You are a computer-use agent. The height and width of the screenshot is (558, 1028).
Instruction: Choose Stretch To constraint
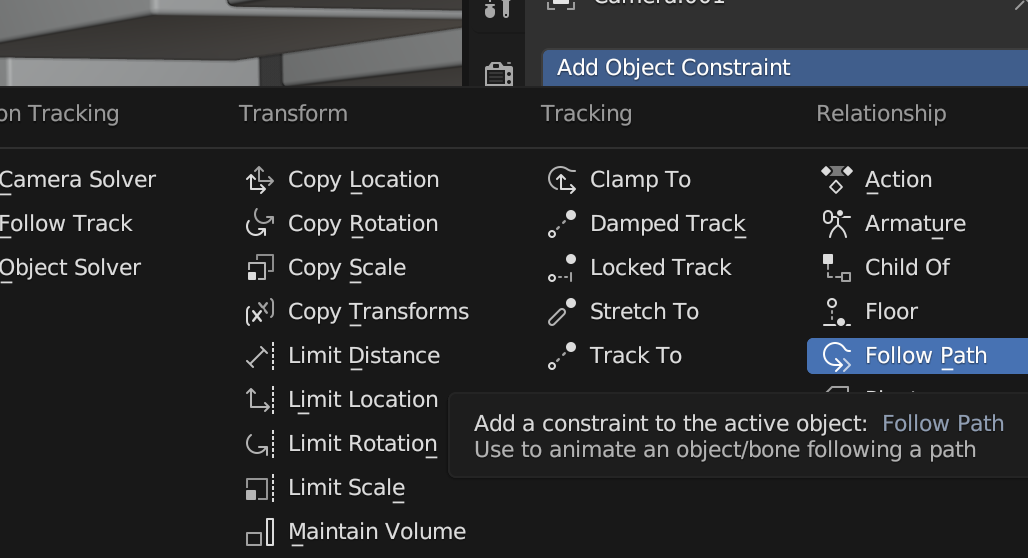tap(644, 312)
